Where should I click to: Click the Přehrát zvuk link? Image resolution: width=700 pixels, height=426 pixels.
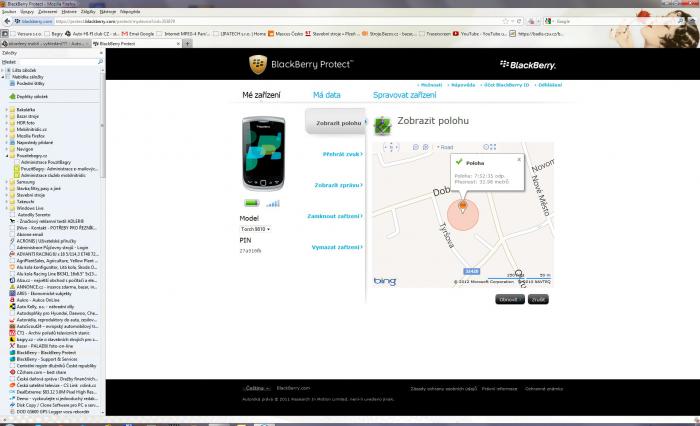[x=341, y=154]
